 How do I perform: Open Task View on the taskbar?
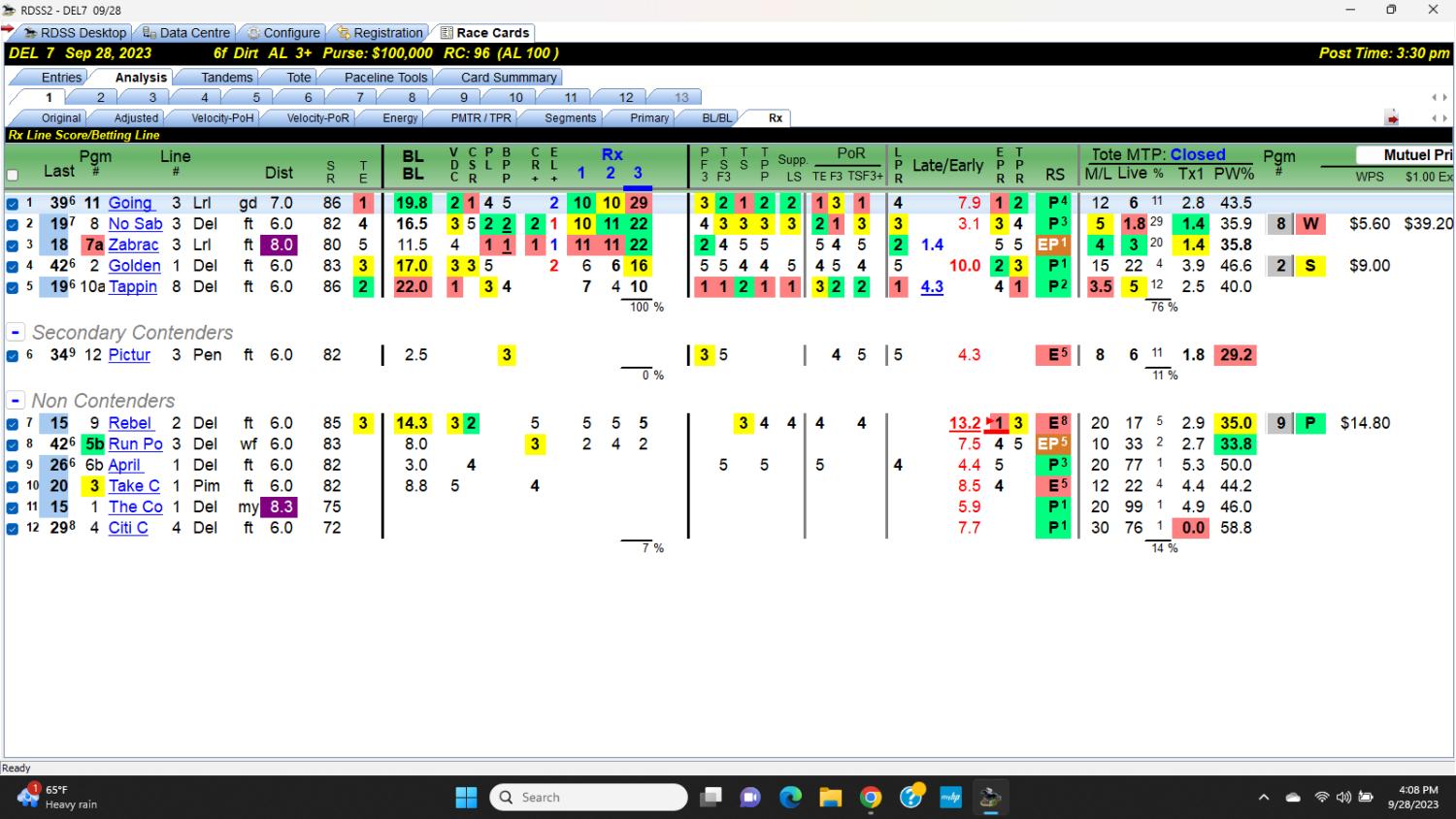pos(711,798)
